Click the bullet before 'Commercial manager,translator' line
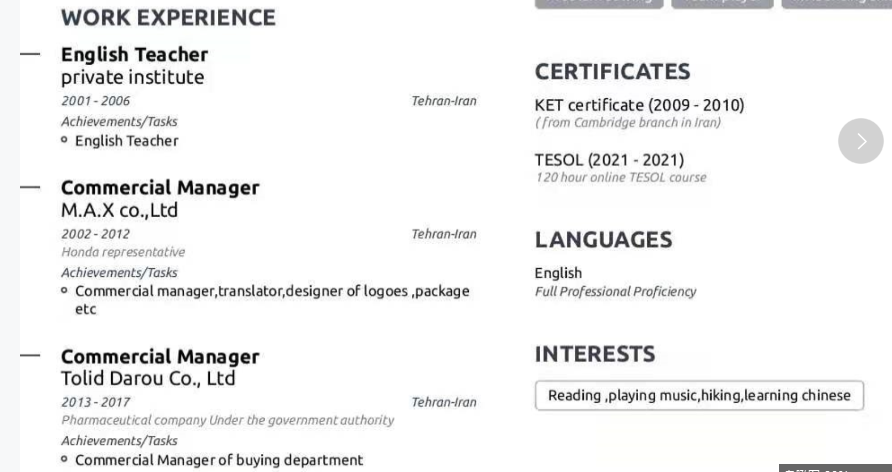The height and width of the screenshot is (472, 892). pyautogui.click(x=65, y=291)
